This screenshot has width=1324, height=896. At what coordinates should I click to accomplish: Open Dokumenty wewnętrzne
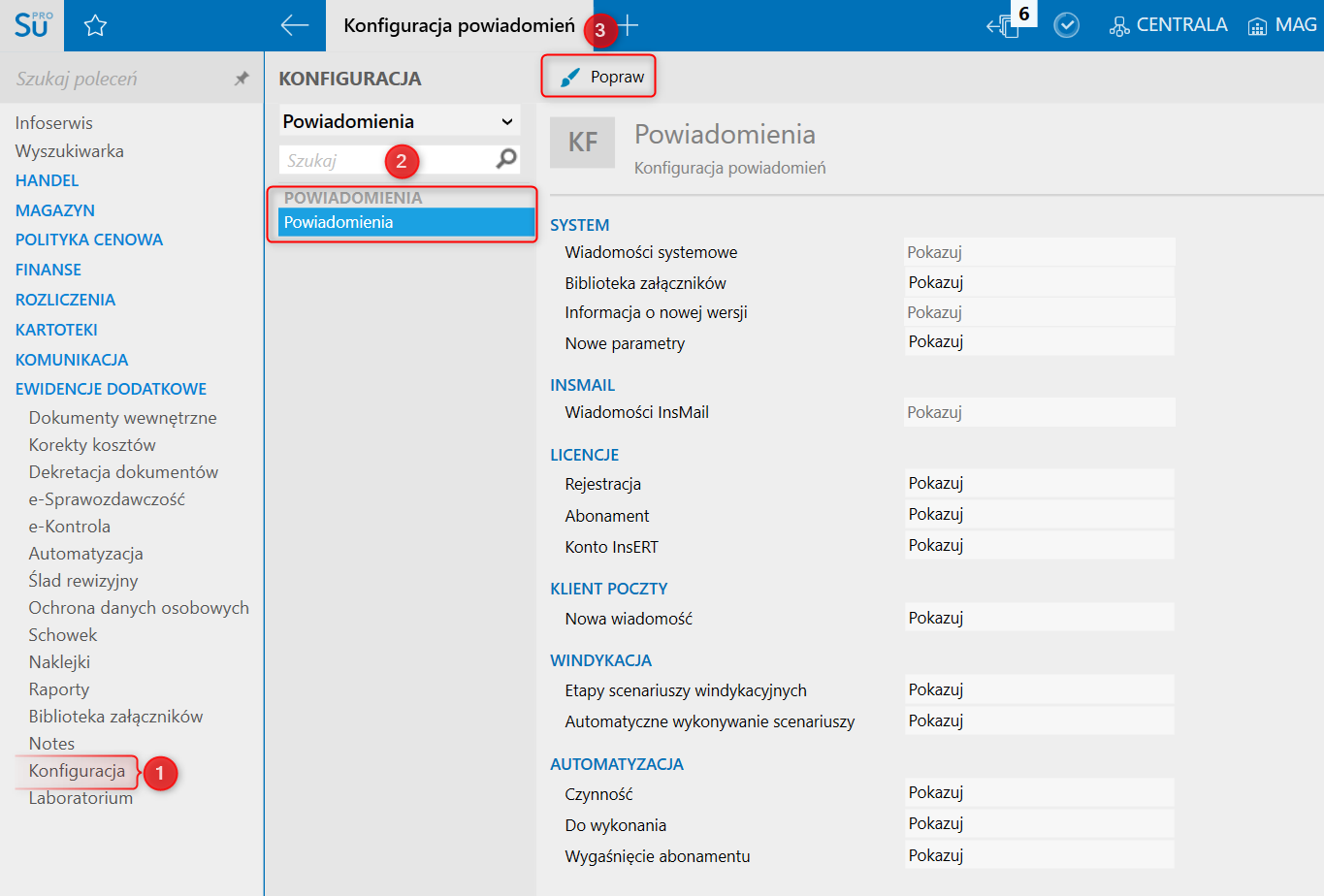tap(122, 418)
